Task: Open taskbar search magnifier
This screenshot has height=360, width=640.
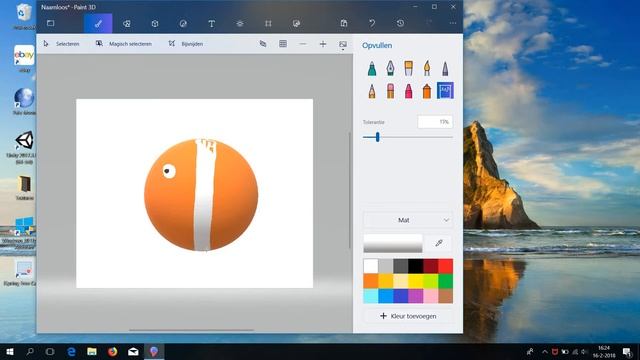Action: [x=30, y=351]
